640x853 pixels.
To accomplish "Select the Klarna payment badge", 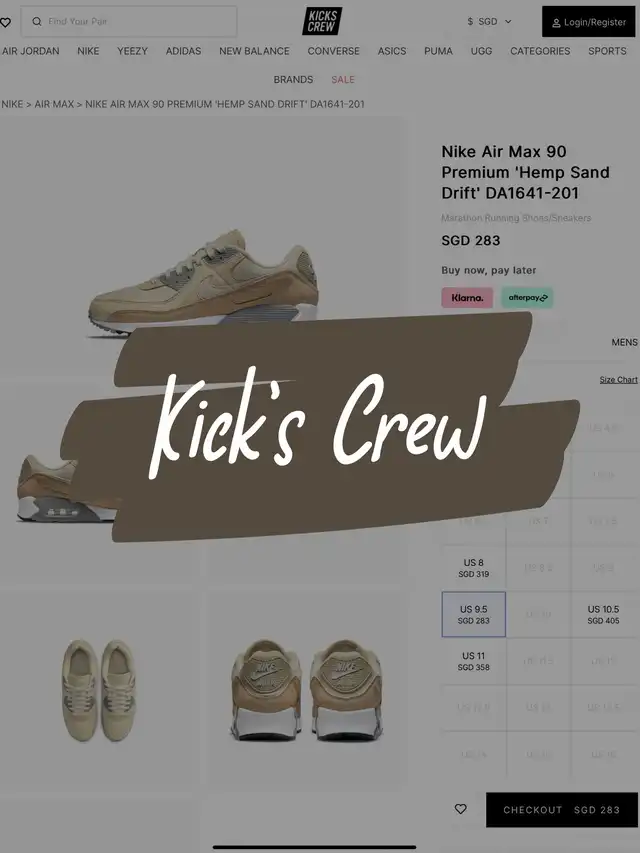I will (467, 298).
